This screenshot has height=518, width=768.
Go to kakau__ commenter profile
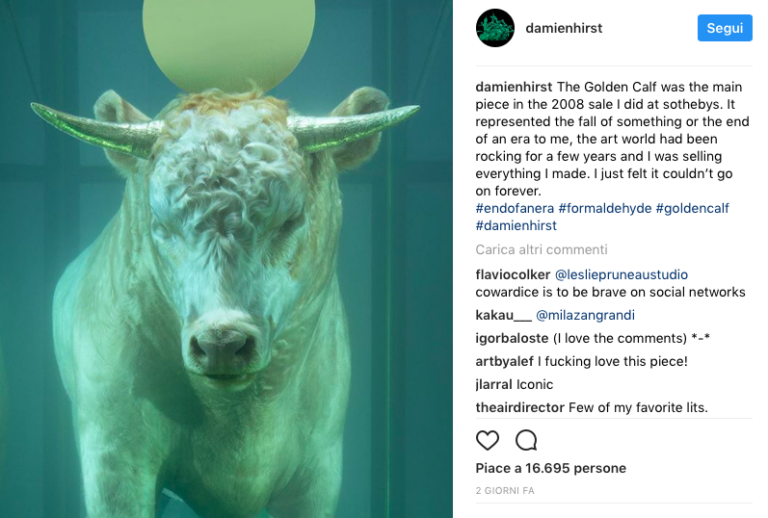tap(503, 315)
